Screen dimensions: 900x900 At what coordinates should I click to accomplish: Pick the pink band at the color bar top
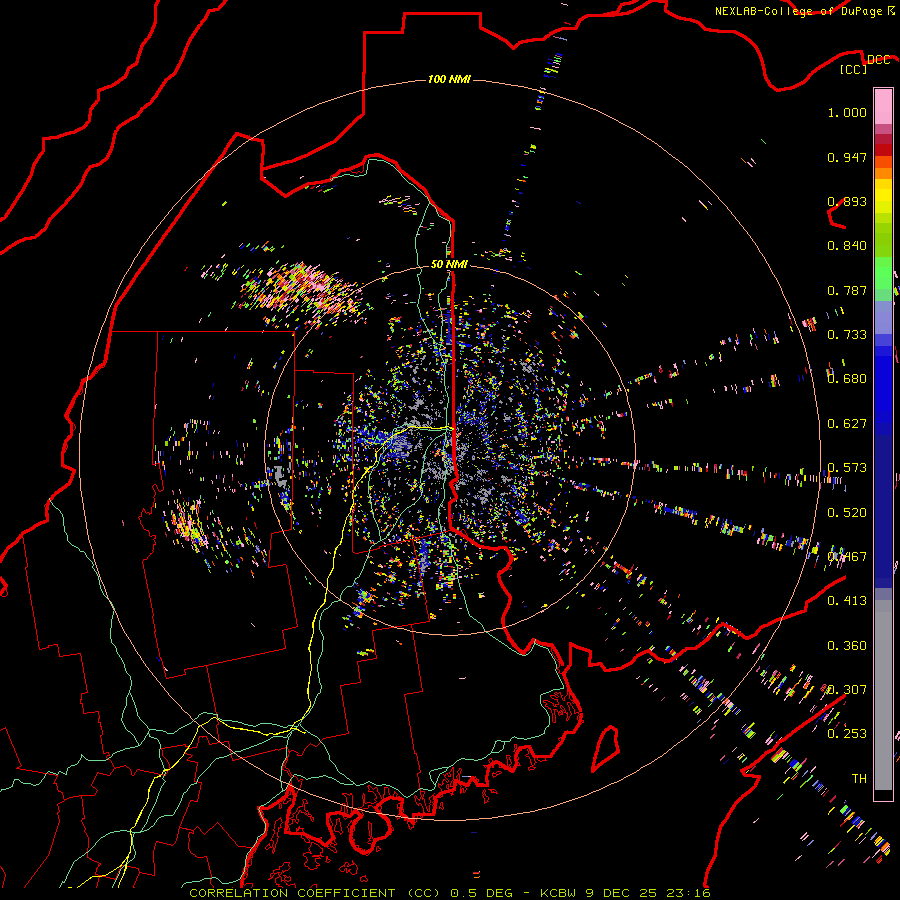click(x=883, y=106)
